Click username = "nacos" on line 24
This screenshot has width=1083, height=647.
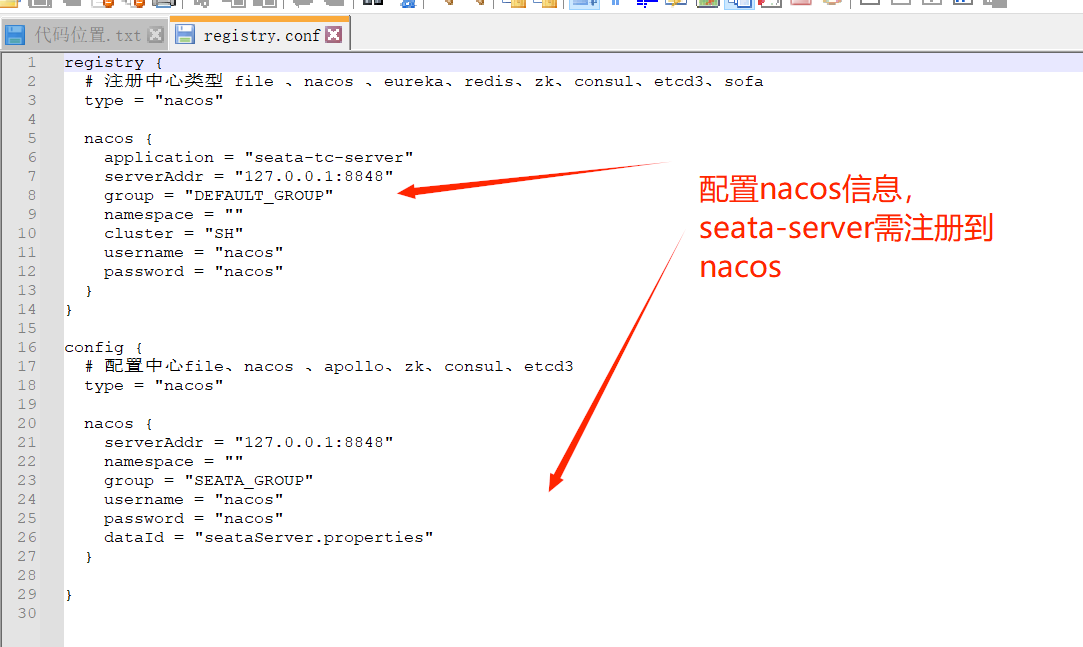point(193,499)
